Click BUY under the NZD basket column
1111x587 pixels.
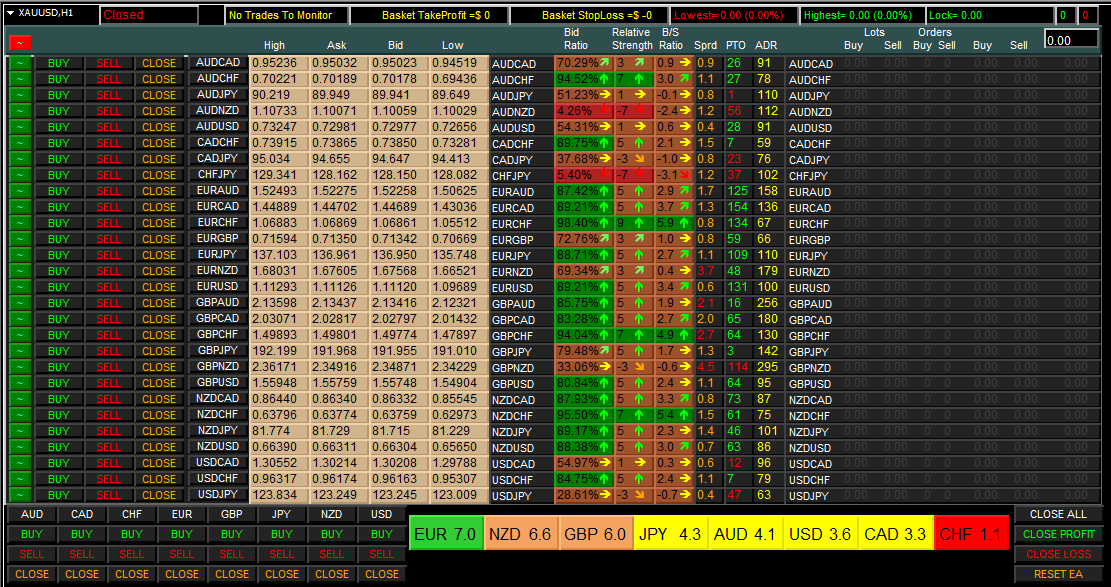[x=332, y=534]
